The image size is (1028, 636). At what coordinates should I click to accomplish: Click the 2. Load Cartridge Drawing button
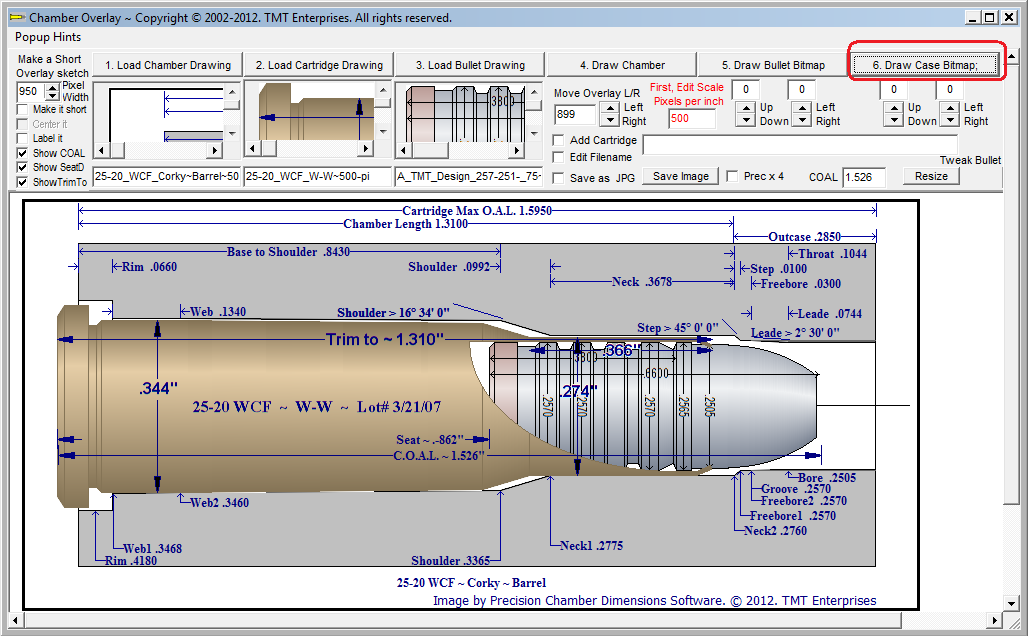pyautogui.click(x=319, y=65)
